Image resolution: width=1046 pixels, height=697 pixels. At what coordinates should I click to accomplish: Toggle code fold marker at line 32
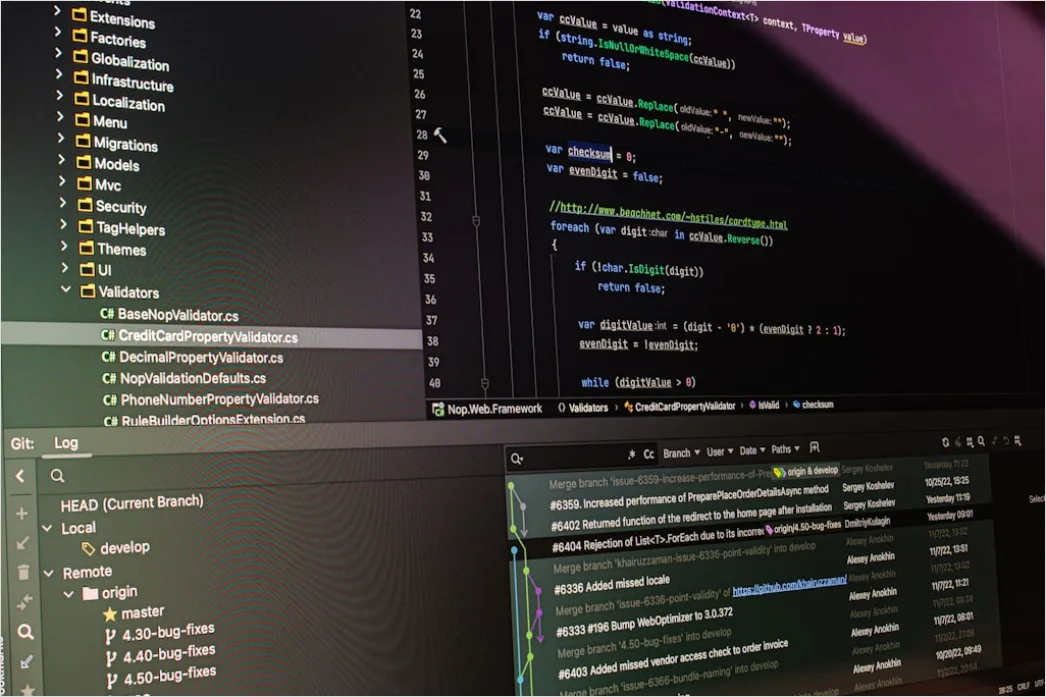[476, 220]
